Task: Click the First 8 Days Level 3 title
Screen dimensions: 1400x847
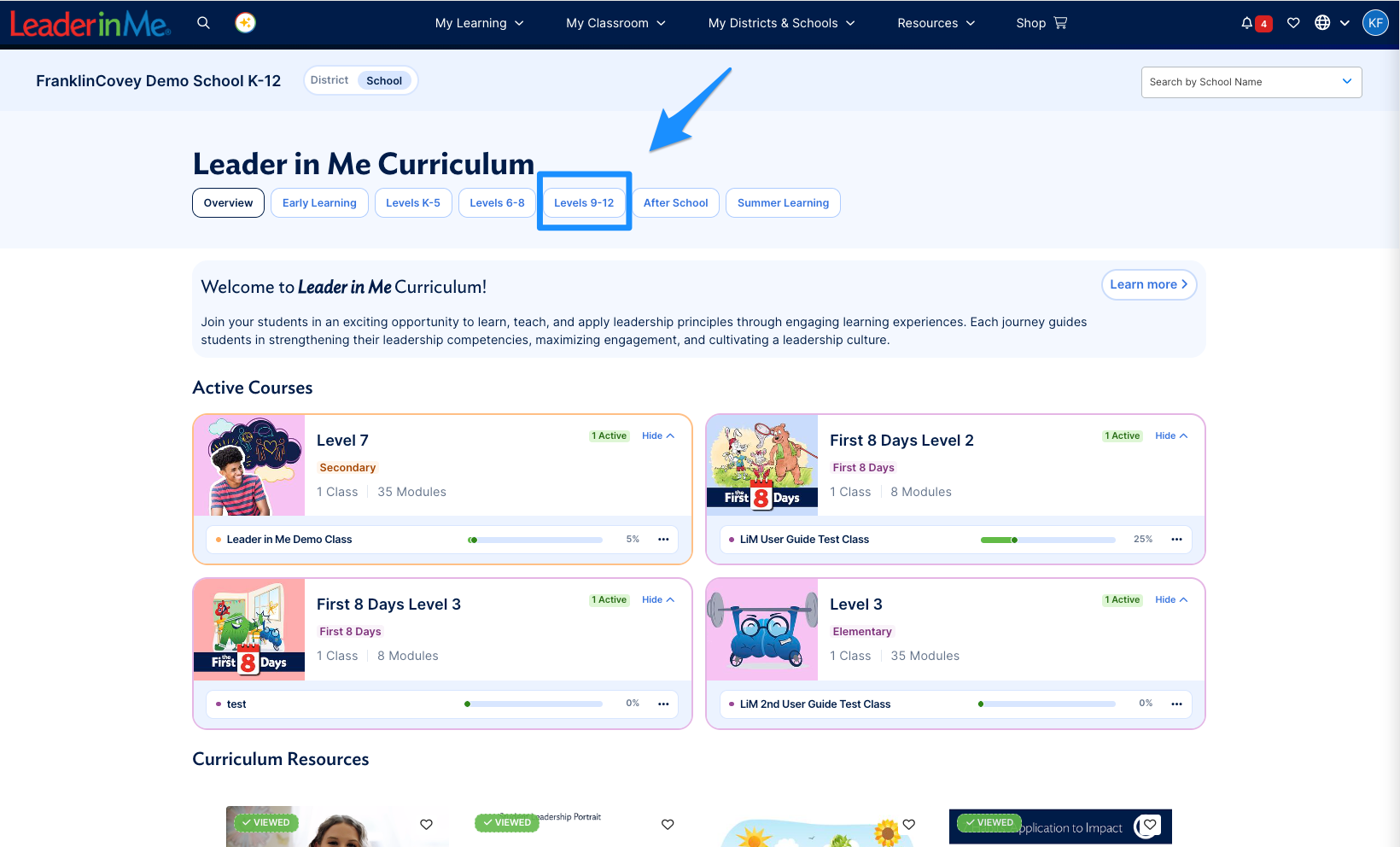Action: 388,605
